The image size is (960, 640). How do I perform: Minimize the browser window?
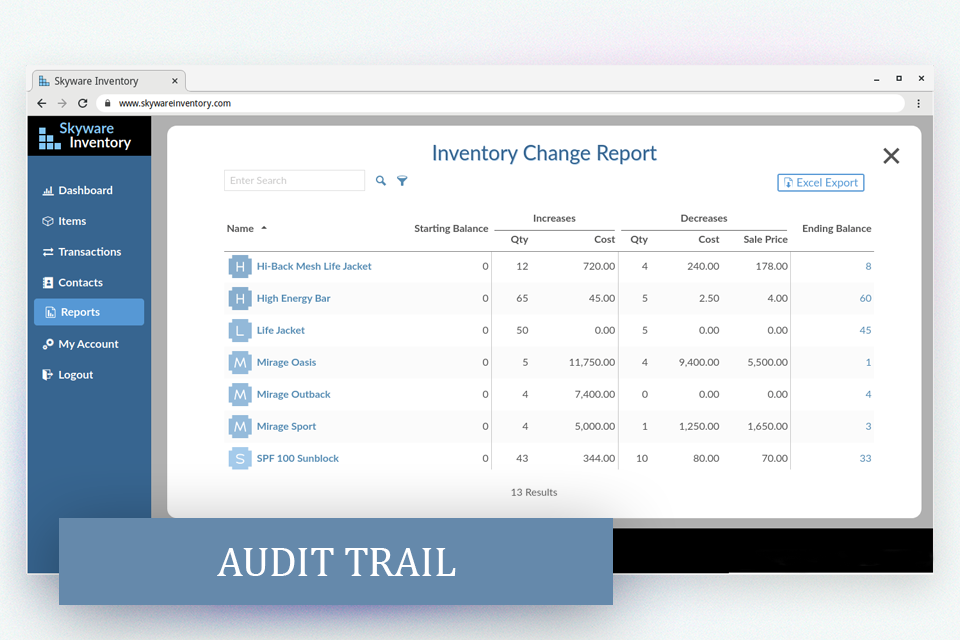pos(877,79)
